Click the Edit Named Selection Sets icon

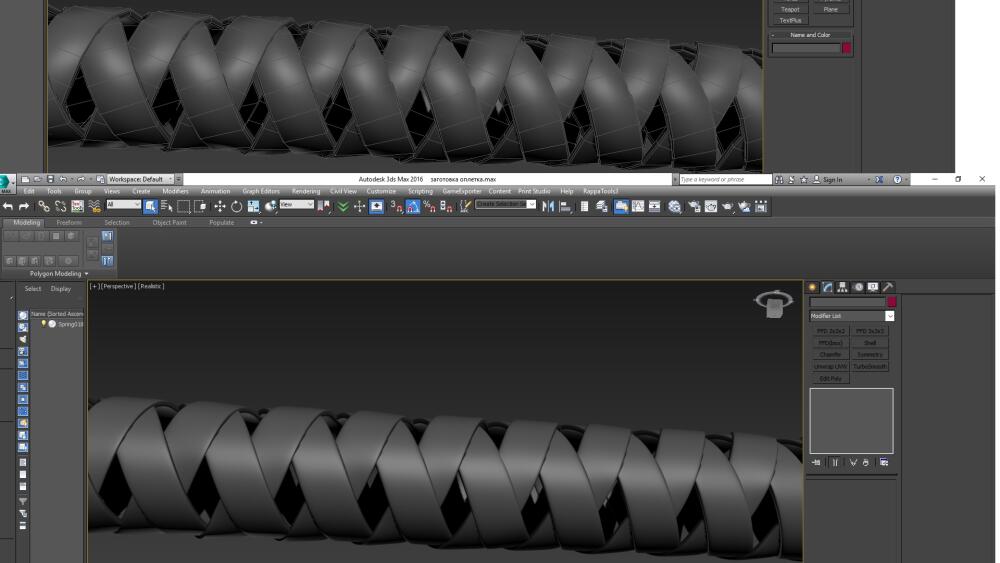coord(466,206)
